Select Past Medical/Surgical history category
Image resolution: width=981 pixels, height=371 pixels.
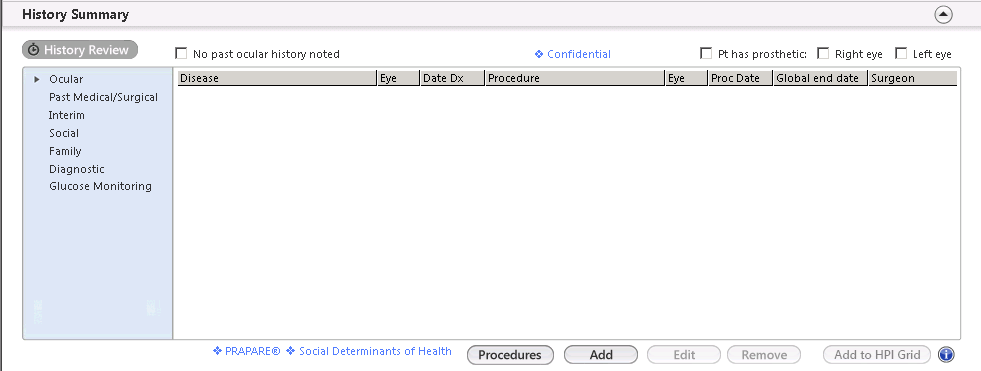103,98
